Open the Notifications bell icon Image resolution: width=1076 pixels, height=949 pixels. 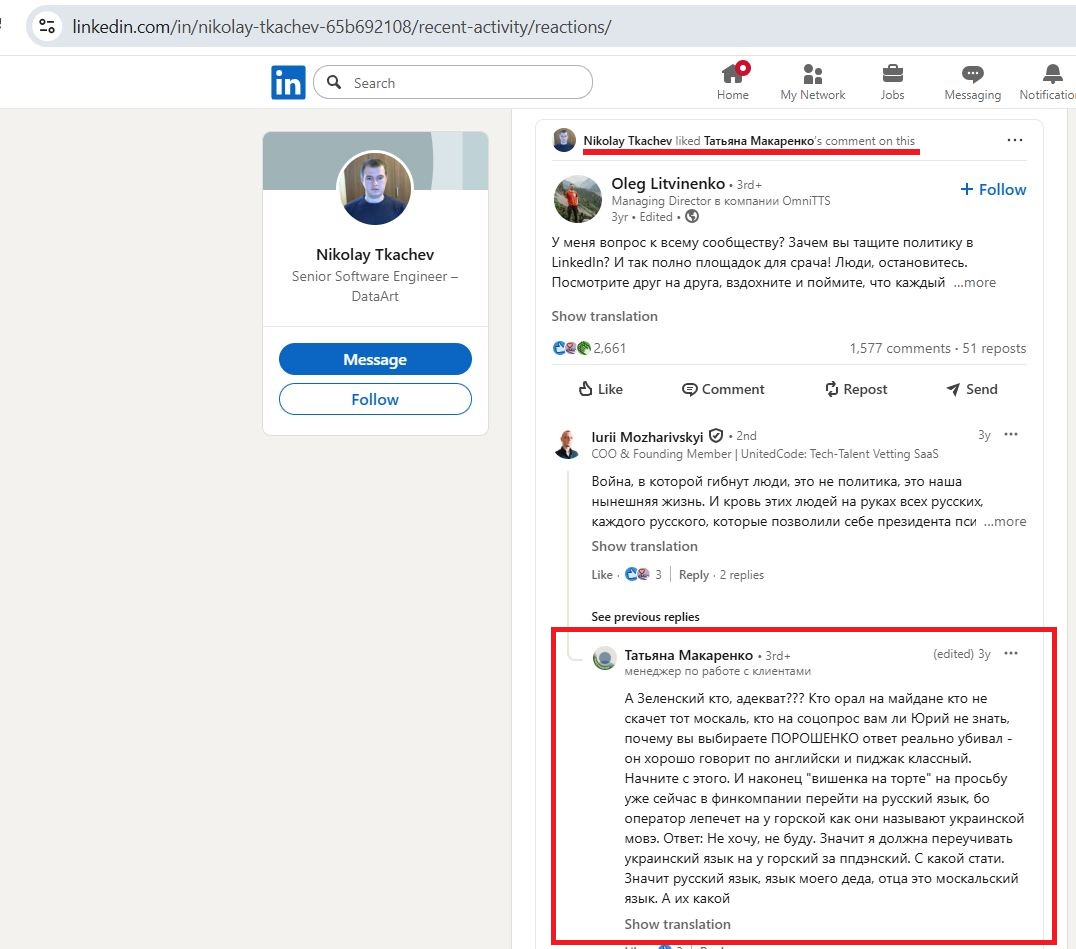[1052, 76]
